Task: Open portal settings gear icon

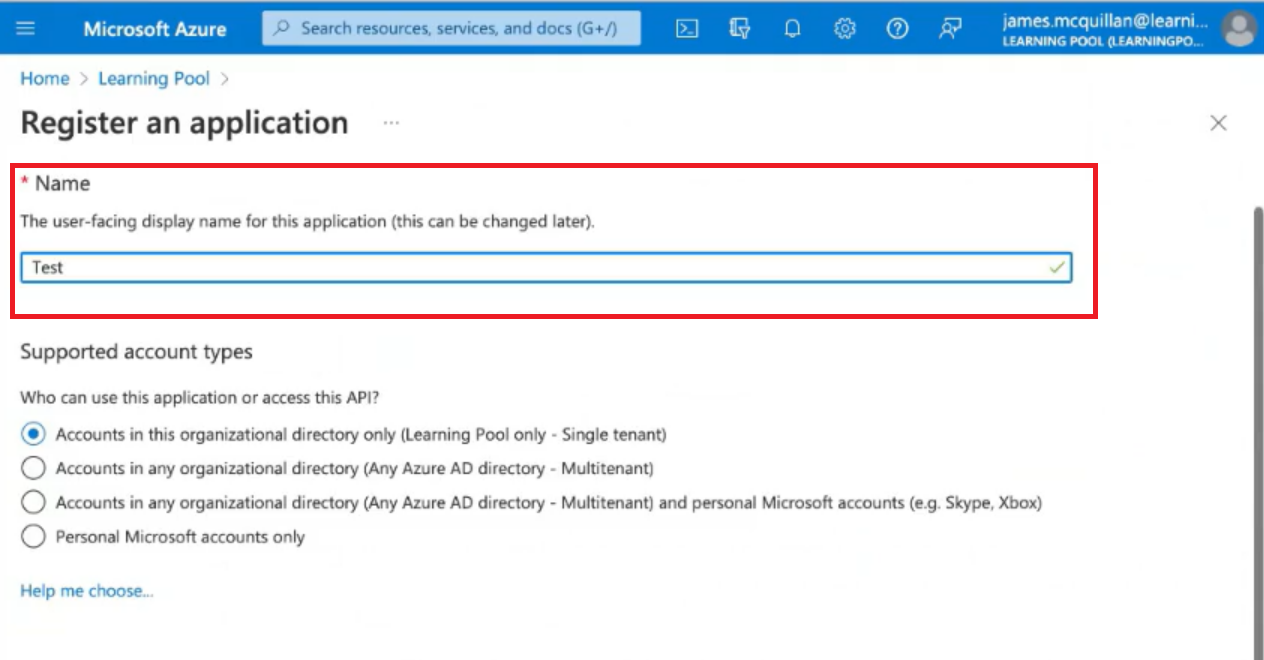Action: tap(845, 28)
